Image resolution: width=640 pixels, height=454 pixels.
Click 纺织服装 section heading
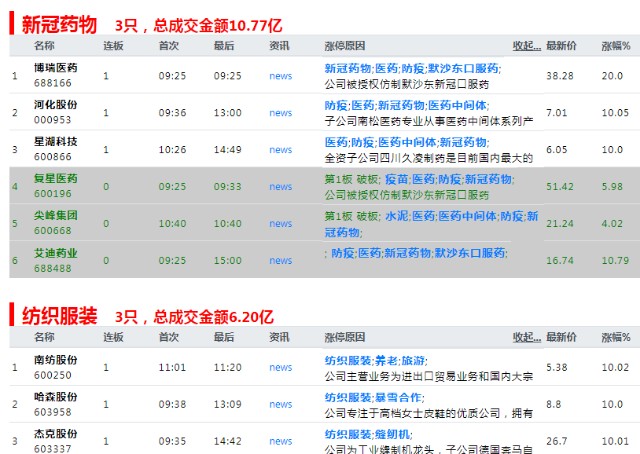pyautogui.click(x=59, y=316)
